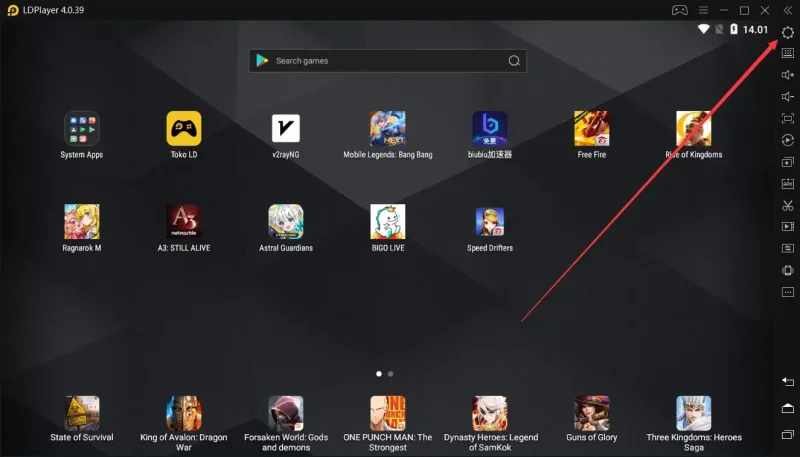
Task: Take screenshot with scissors icon
Action: coord(788,206)
